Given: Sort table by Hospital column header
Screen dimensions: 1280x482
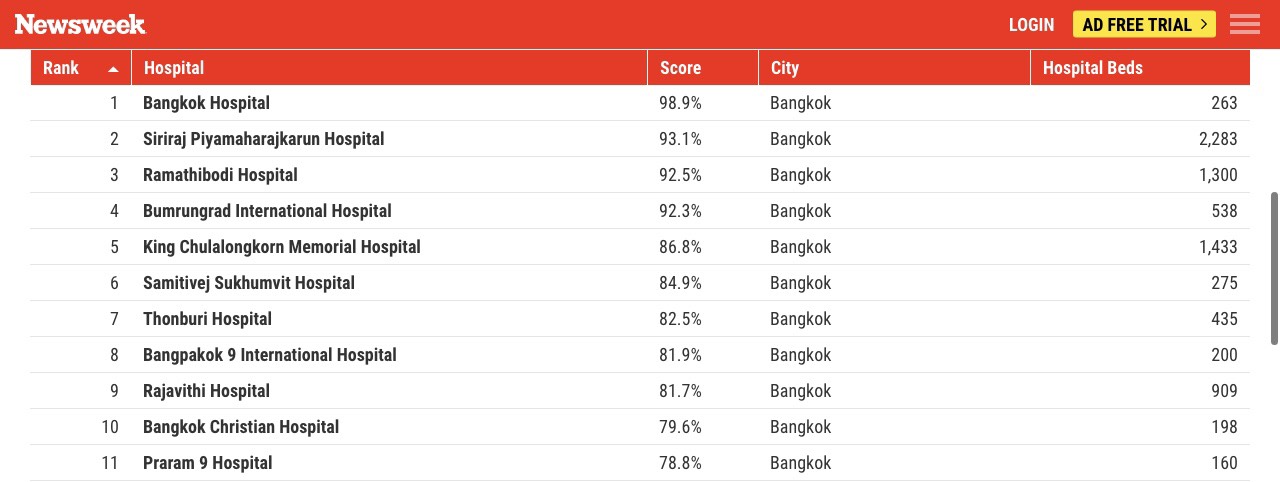Looking at the screenshot, I should pos(174,68).
